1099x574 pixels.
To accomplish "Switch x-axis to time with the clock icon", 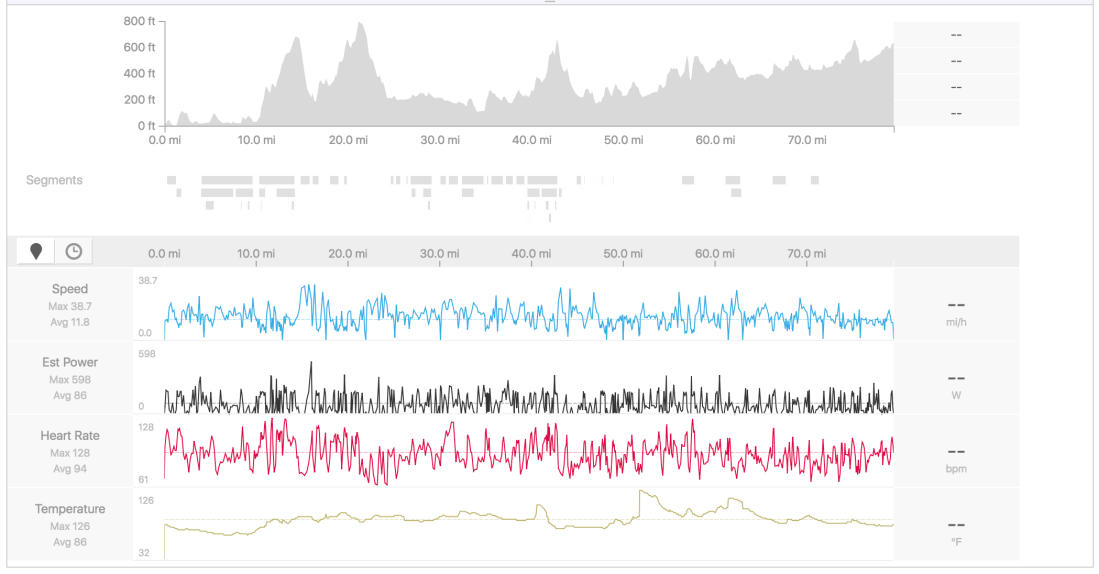I will click(x=73, y=252).
